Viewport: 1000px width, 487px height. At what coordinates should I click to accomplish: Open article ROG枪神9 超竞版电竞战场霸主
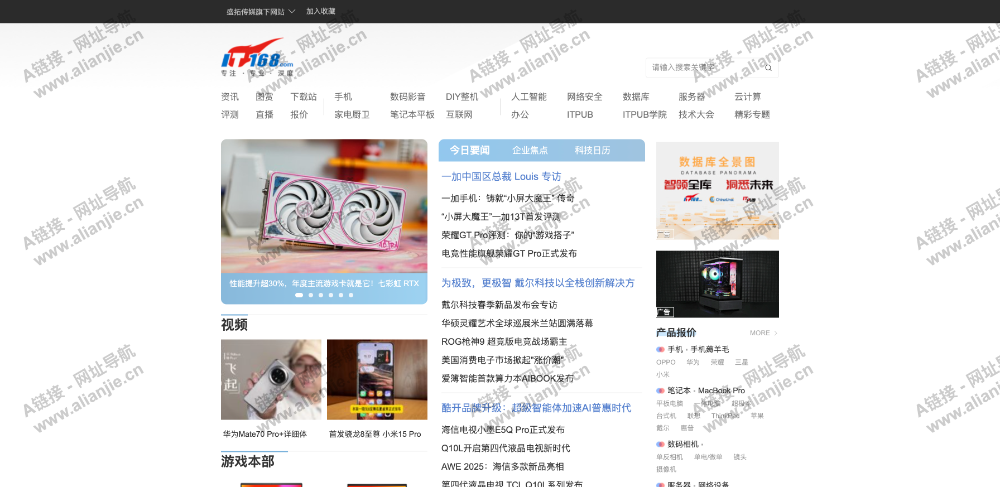point(504,342)
